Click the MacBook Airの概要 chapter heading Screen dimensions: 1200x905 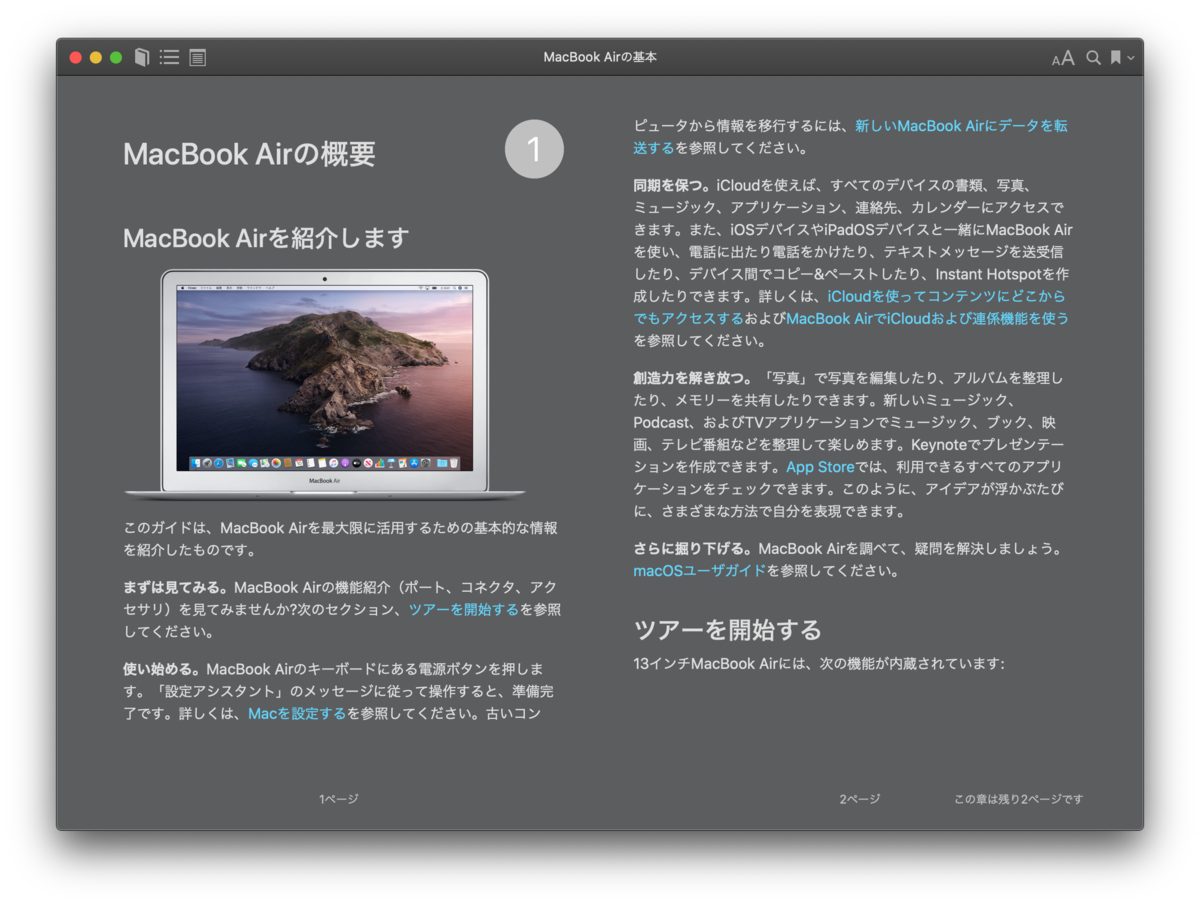coord(249,154)
